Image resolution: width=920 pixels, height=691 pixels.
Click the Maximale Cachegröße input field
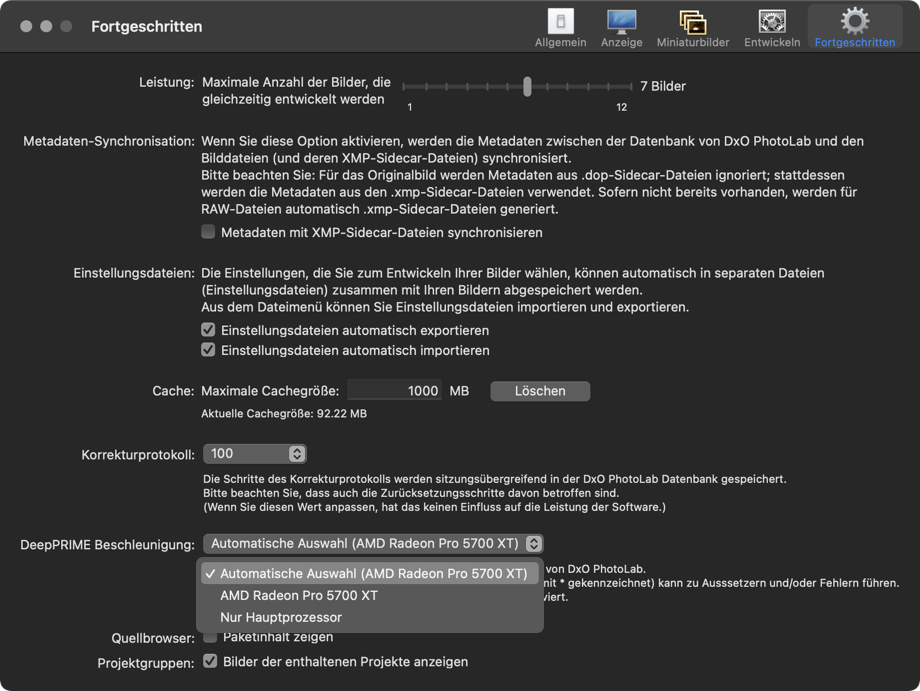[394, 391]
